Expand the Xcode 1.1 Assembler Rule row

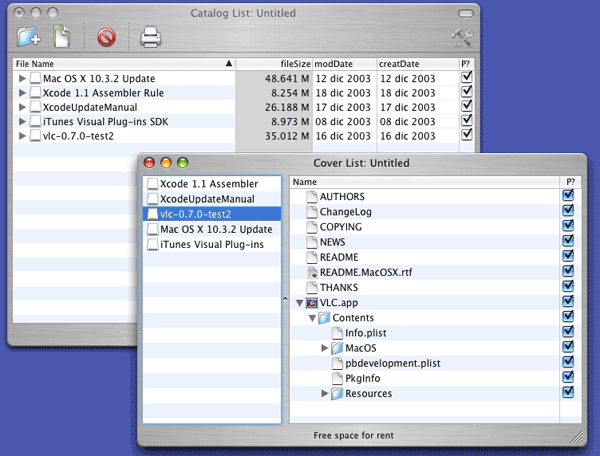click(x=22, y=92)
